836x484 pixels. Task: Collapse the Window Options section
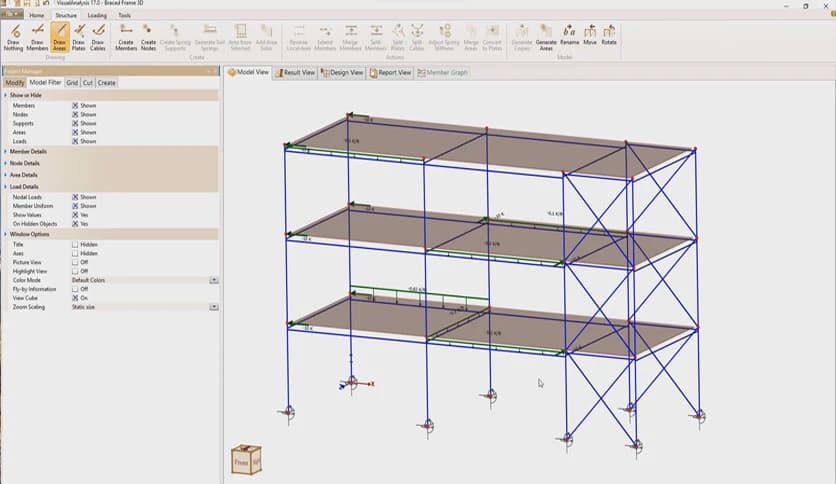pos(6,234)
